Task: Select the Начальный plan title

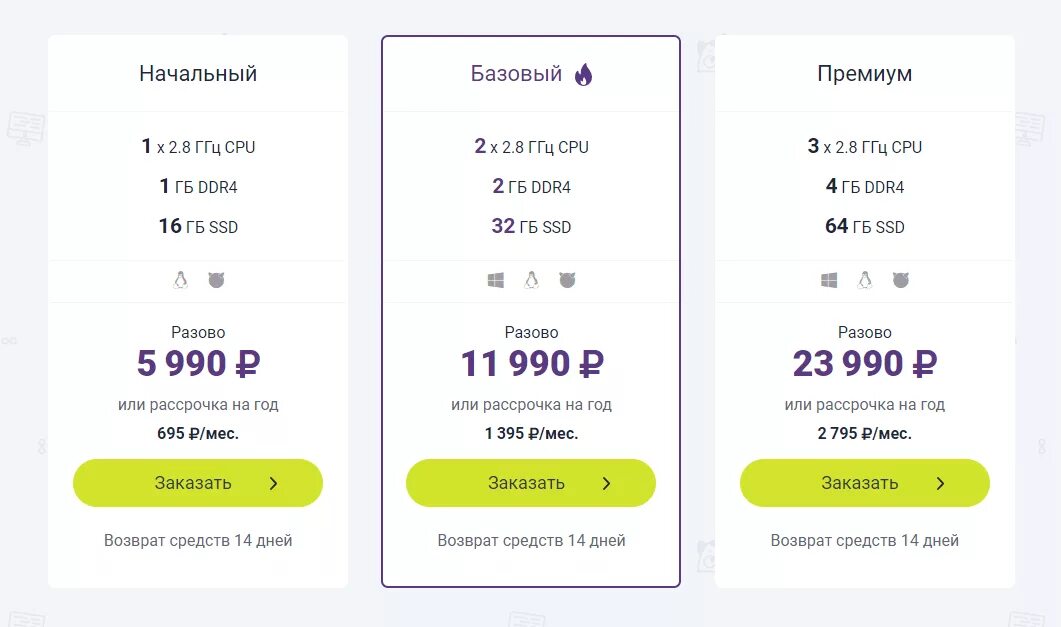Action: [x=198, y=74]
